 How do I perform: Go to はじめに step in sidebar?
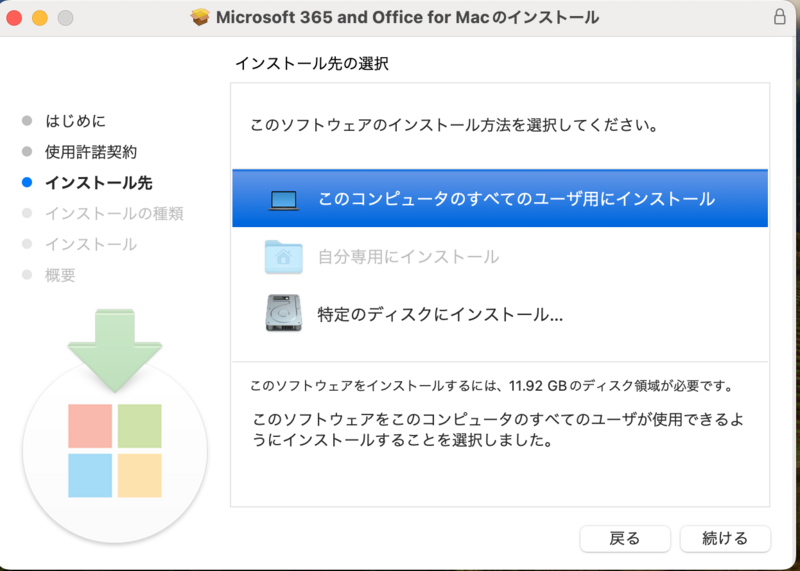(76, 121)
